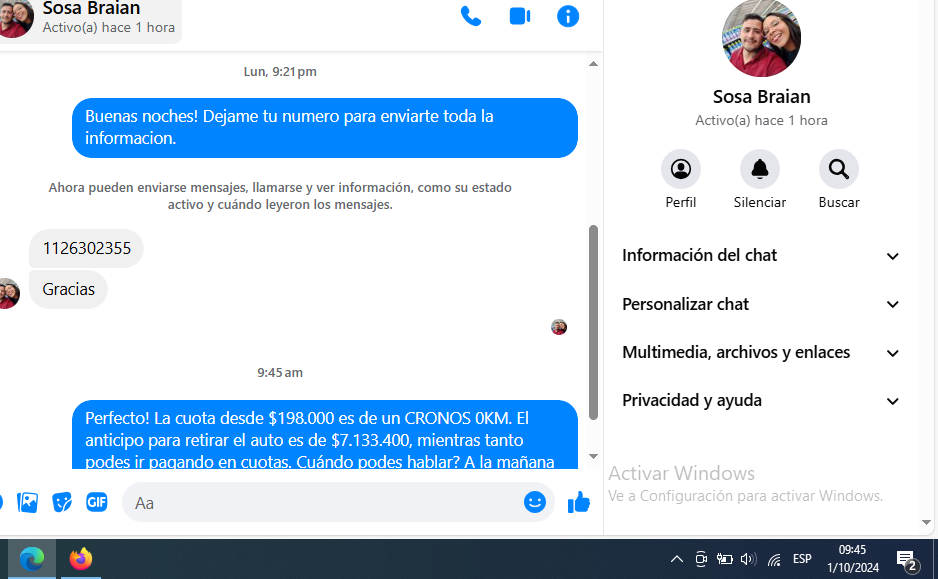
Task: Click the 1126302355 message bubble
Action: pos(86,248)
